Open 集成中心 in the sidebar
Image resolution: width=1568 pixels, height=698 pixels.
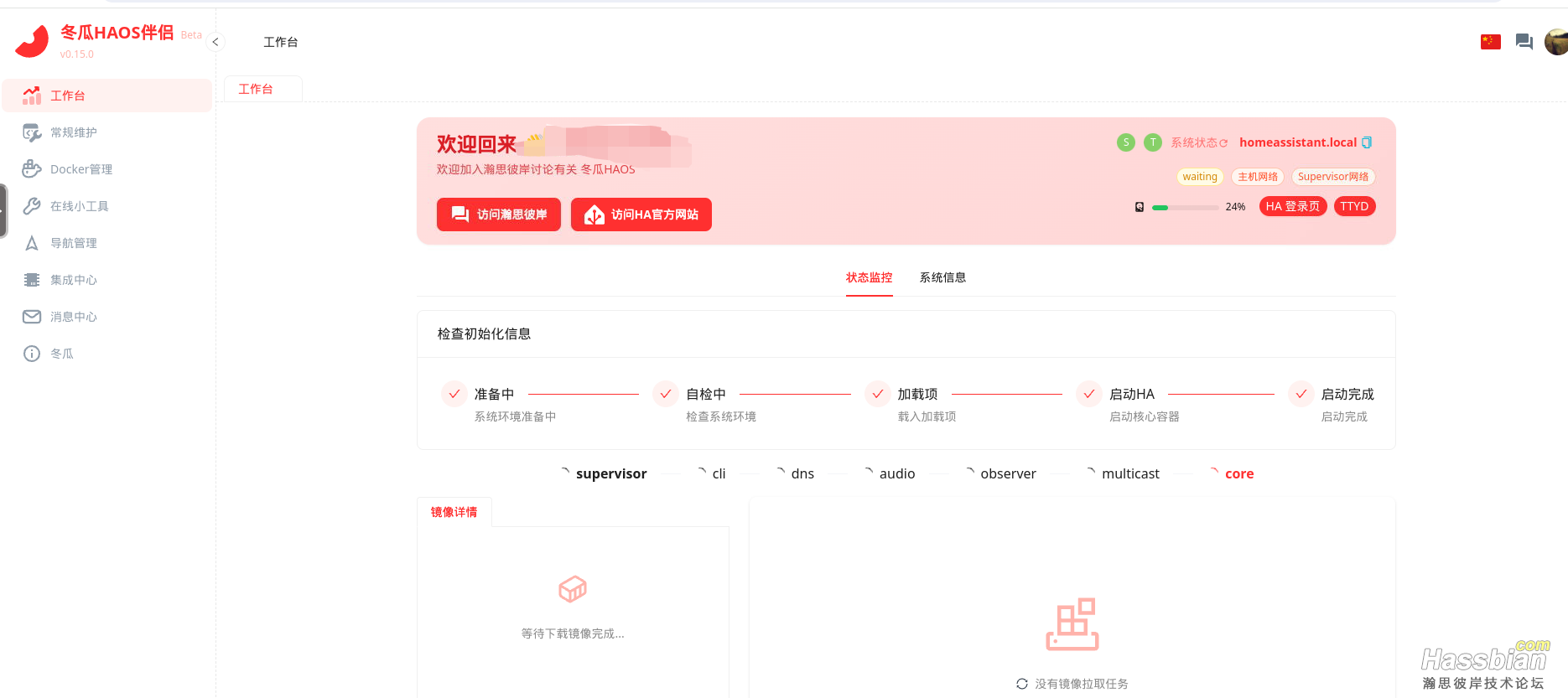click(x=106, y=280)
